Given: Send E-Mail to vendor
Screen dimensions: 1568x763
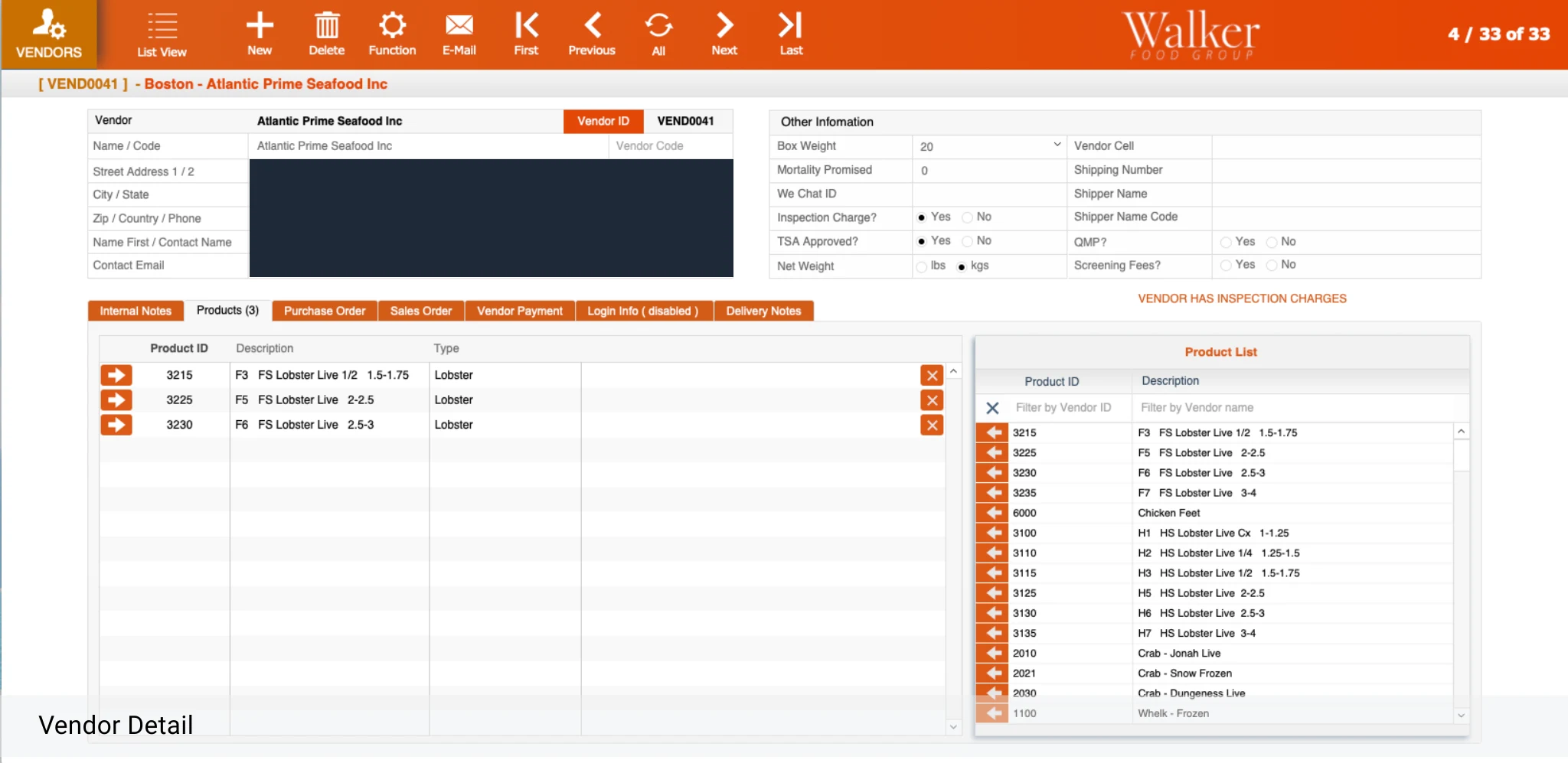Looking at the screenshot, I should 459,34.
